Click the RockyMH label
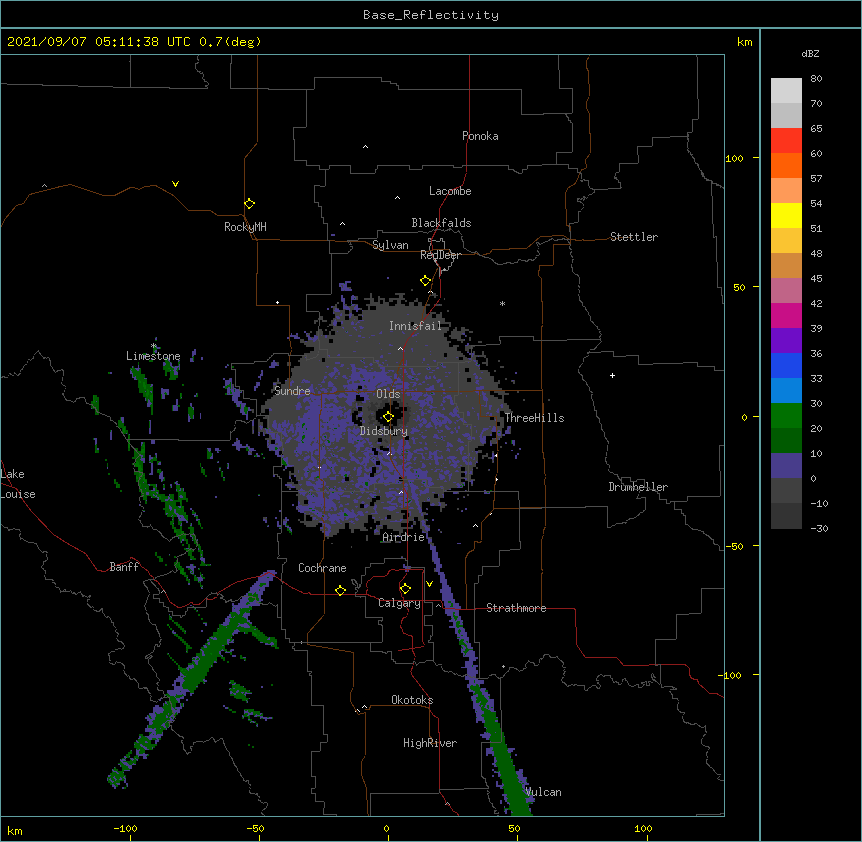 pyautogui.click(x=245, y=227)
